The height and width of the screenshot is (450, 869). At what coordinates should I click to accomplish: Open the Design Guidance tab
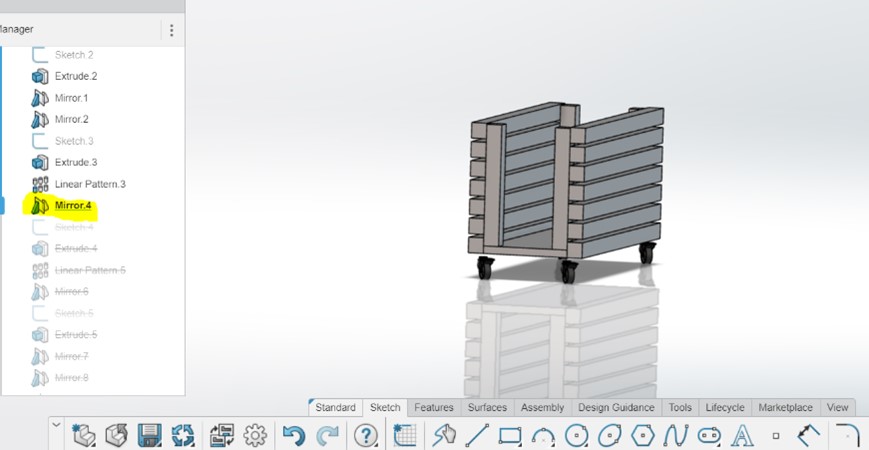tap(616, 407)
